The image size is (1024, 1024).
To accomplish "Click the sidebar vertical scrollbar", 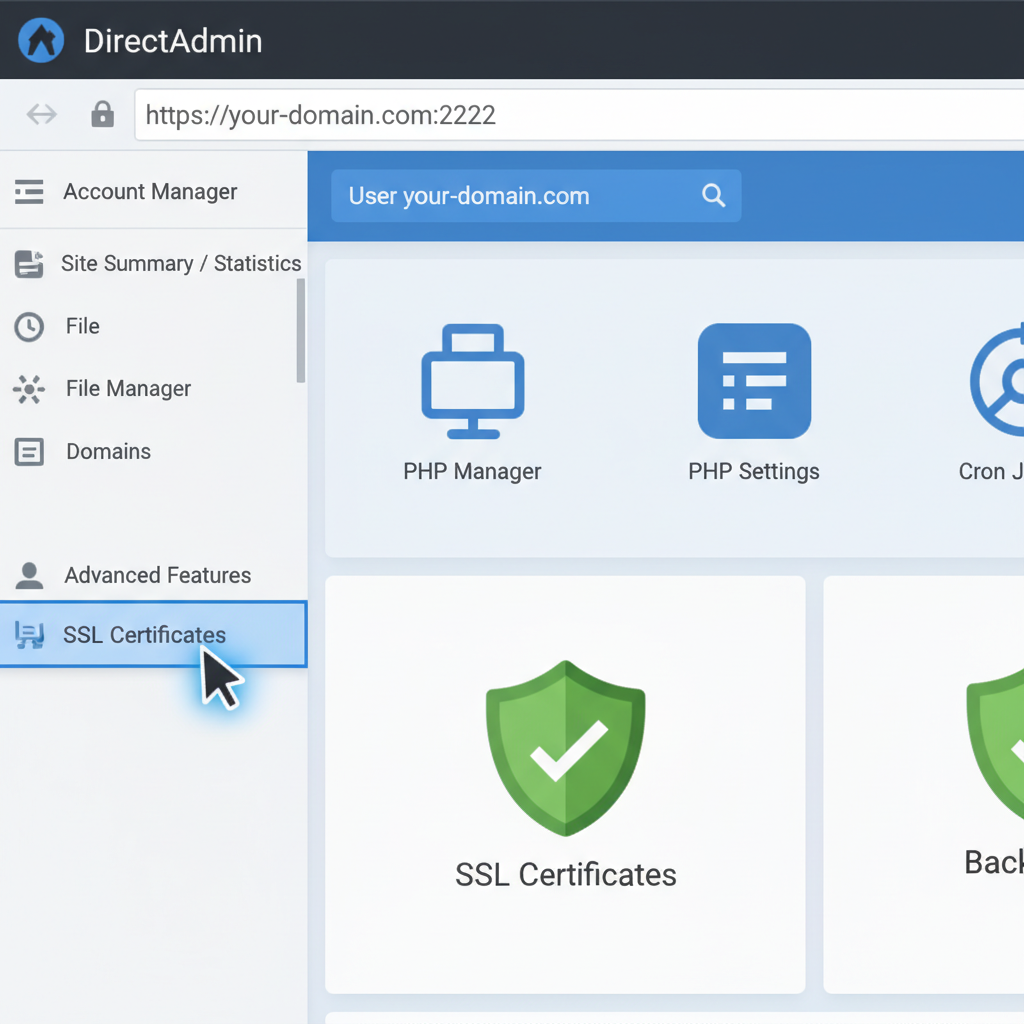I will [x=300, y=330].
